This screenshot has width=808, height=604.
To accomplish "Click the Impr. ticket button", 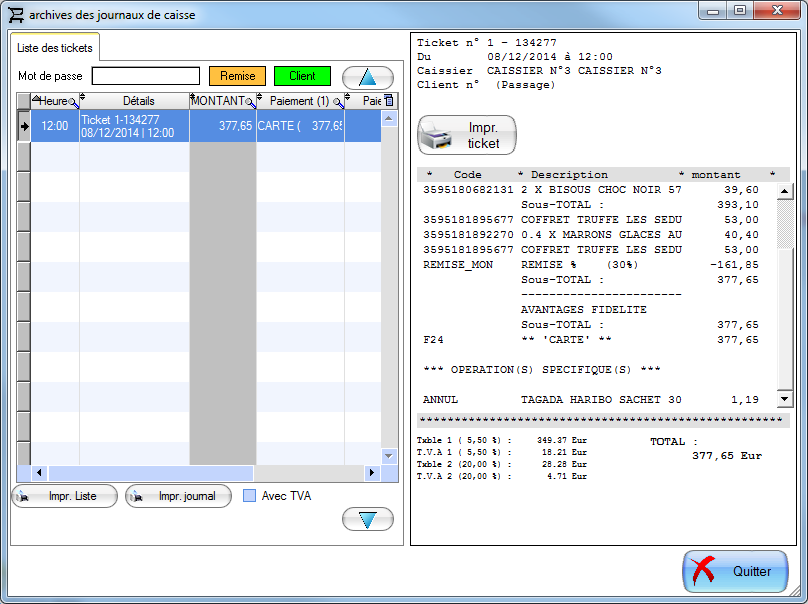I will (467, 135).
